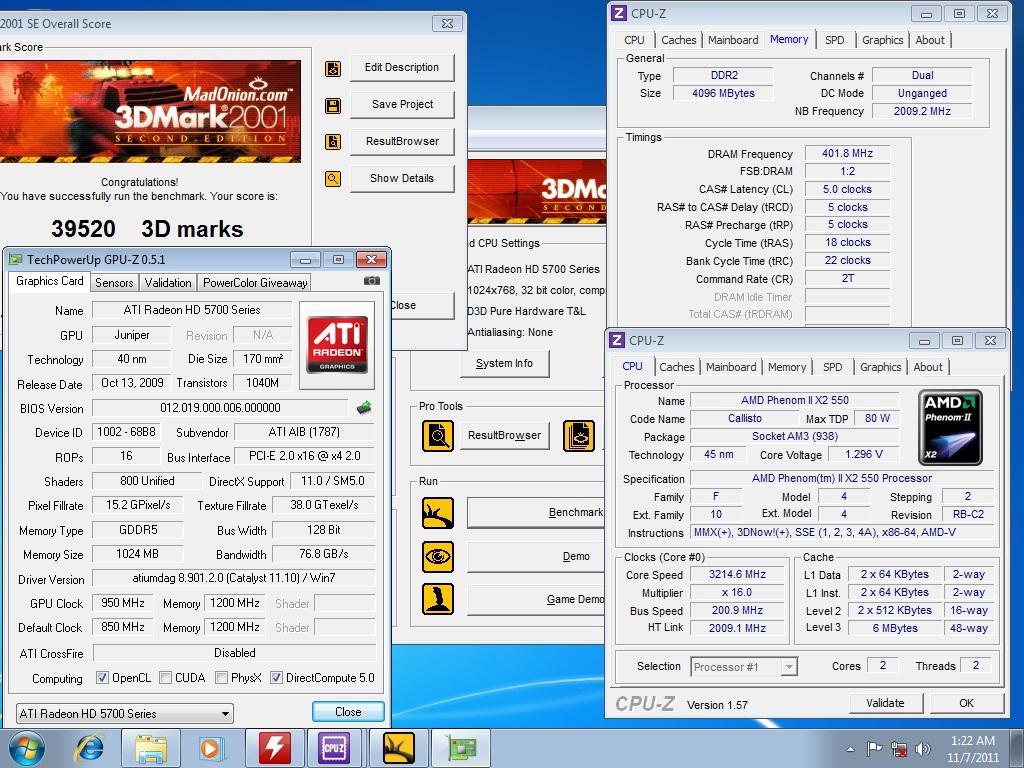This screenshot has width=1024, height=768.
Task: Open Internet Explorer from the taskbar
Action: tap(89, 748)
